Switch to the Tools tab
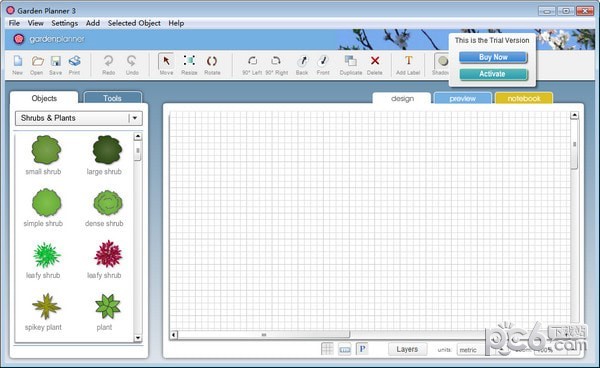 click(x=112, y=98)
